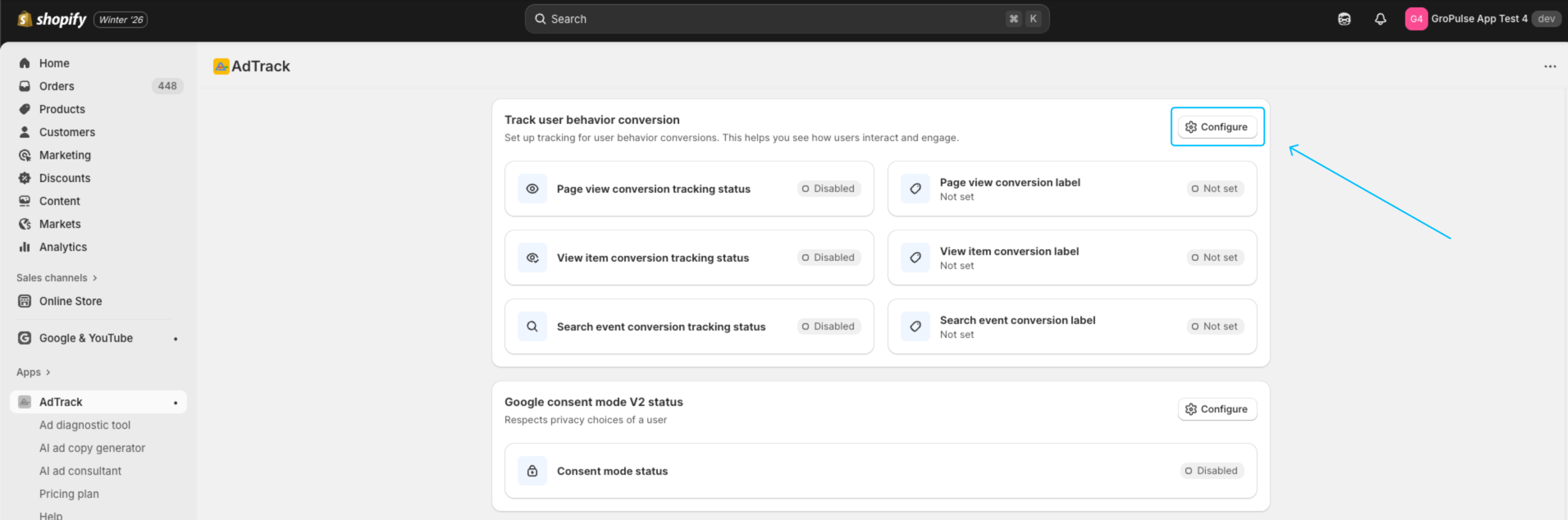Click Not set badge for Page view conversion label
The image size is (1568, 520).
point(1215,189)
